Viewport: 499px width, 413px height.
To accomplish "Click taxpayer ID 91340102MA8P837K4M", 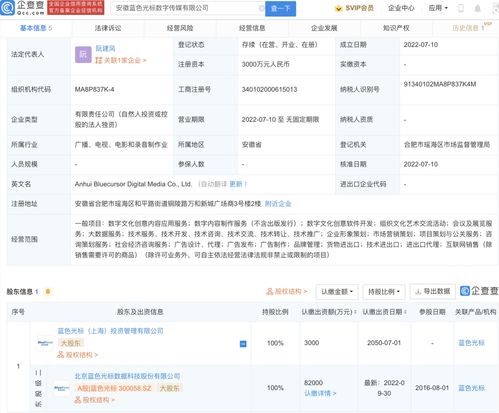I will pos(440,84).
